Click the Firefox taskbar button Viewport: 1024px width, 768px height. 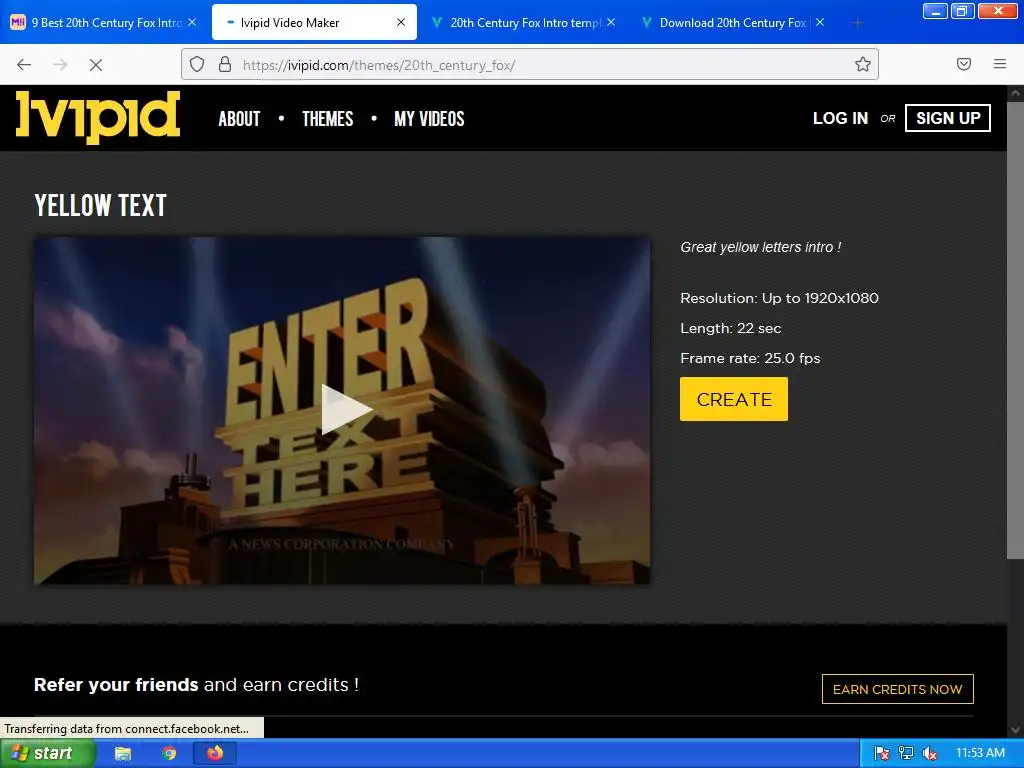click(215, 754)
